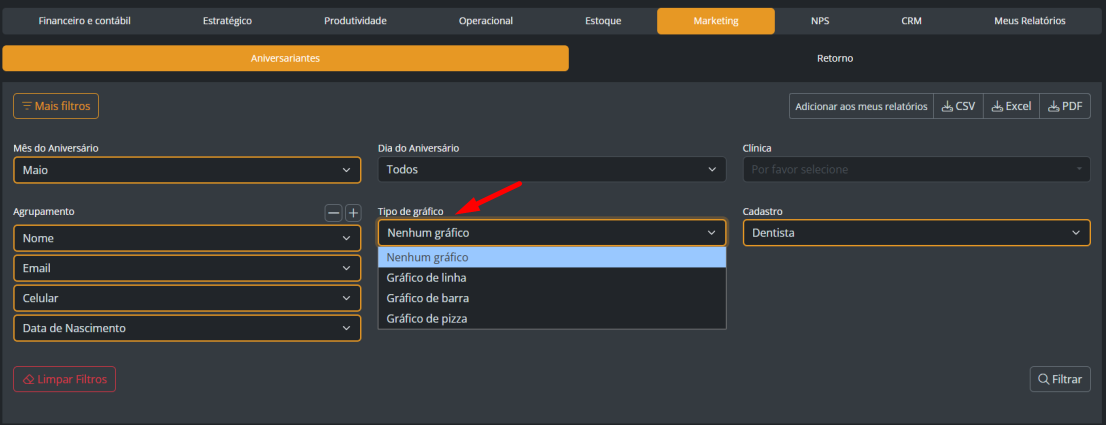Select the Estoque tab
The width and height of the screenshot is (1106, 425).
pos(603,21)
